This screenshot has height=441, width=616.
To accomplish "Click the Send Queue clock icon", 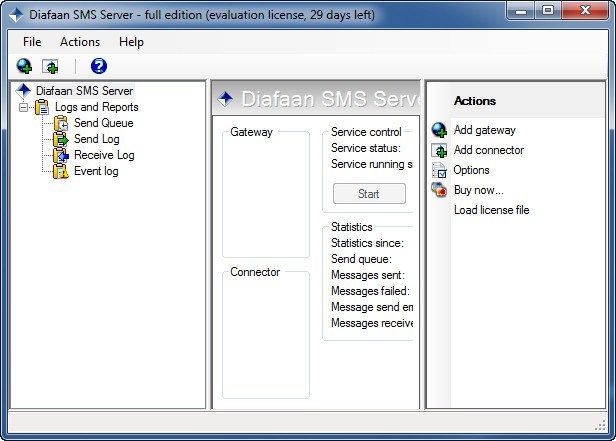I will pyautogui.click(x=61, y=123).
